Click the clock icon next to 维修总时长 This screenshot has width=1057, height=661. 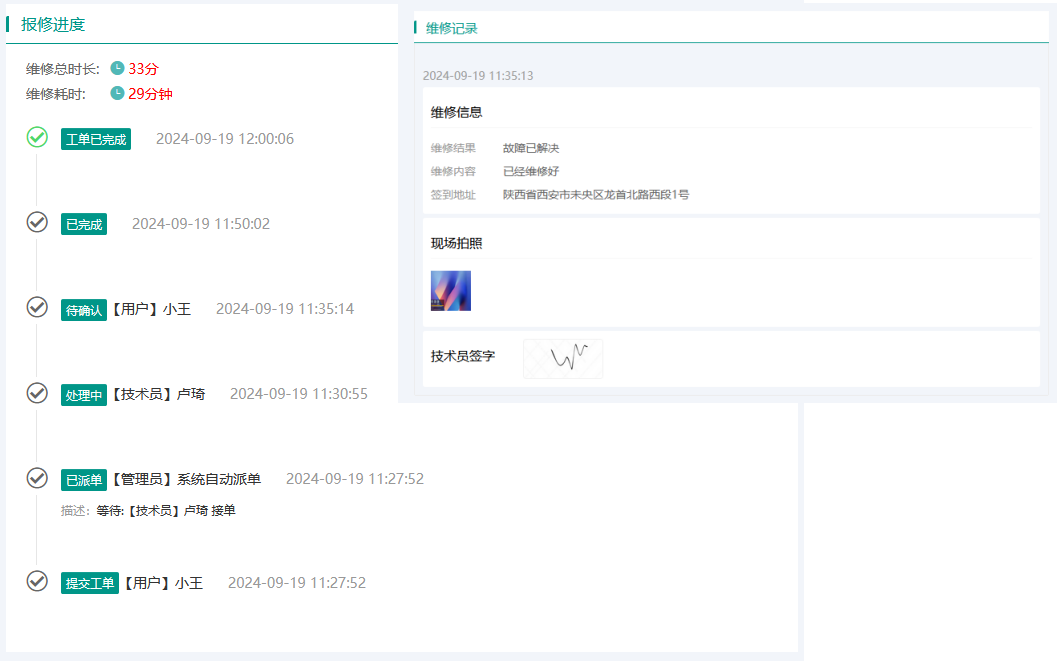pyautogui.click(x=118, y=68)
